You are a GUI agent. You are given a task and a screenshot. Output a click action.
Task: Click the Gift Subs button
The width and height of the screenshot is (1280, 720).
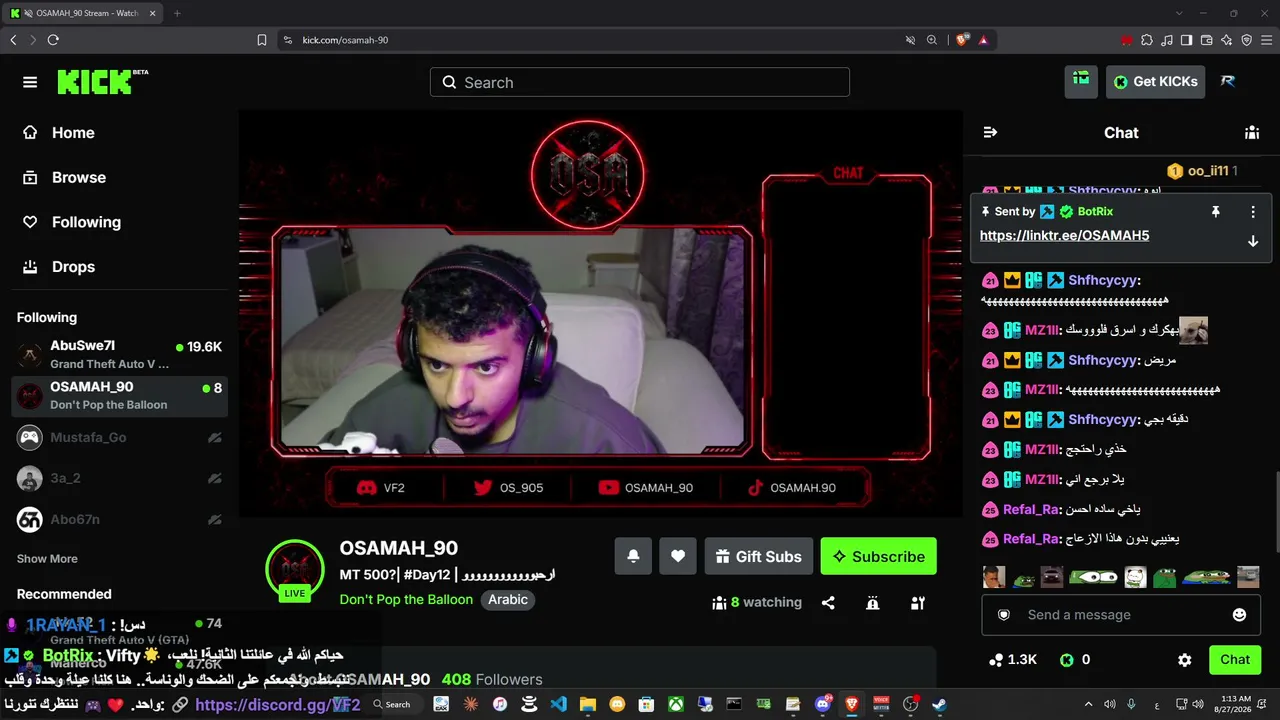point(758,557)
